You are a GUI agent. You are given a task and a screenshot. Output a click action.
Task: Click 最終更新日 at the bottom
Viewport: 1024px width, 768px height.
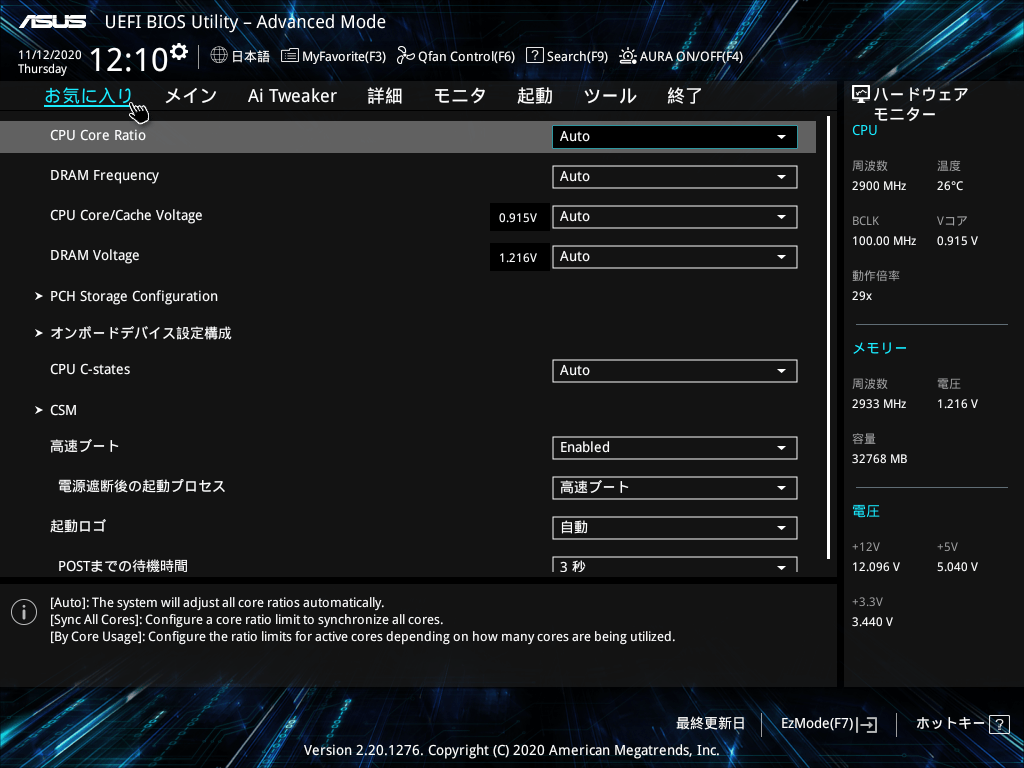[710, 723]
